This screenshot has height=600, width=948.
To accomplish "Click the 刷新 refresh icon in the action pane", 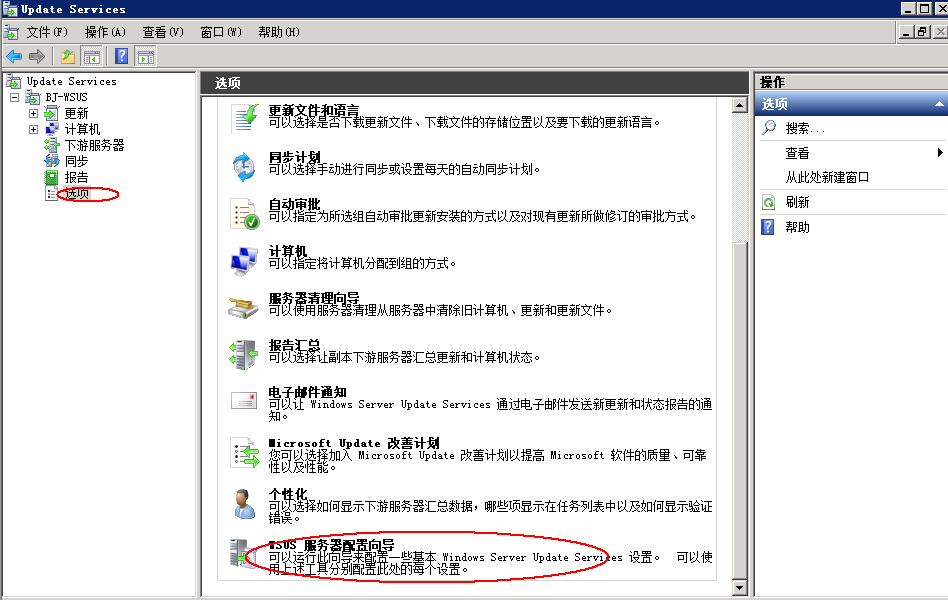I will pyautogui.click(x=768, y=202).
